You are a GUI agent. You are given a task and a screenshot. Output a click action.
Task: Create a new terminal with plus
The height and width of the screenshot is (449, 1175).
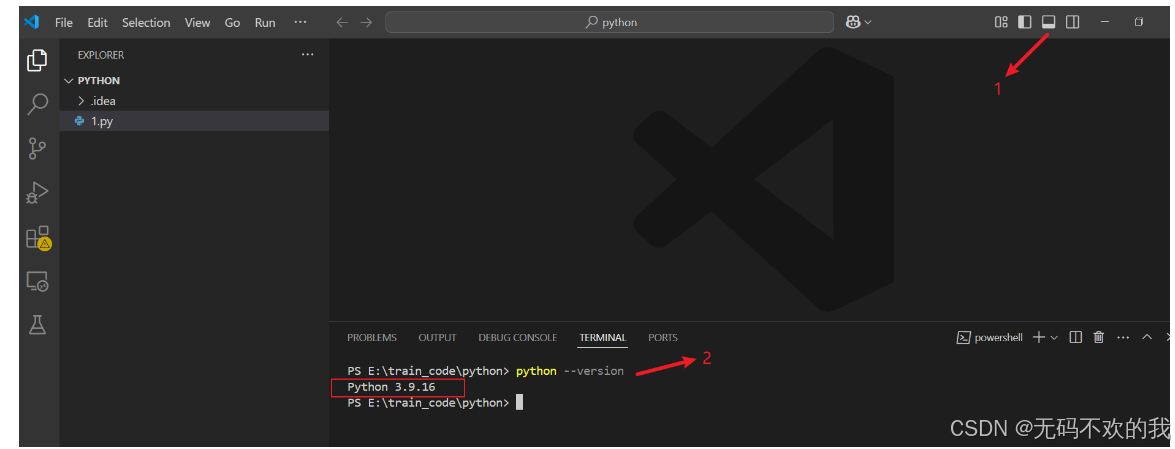pos(1039,337)
